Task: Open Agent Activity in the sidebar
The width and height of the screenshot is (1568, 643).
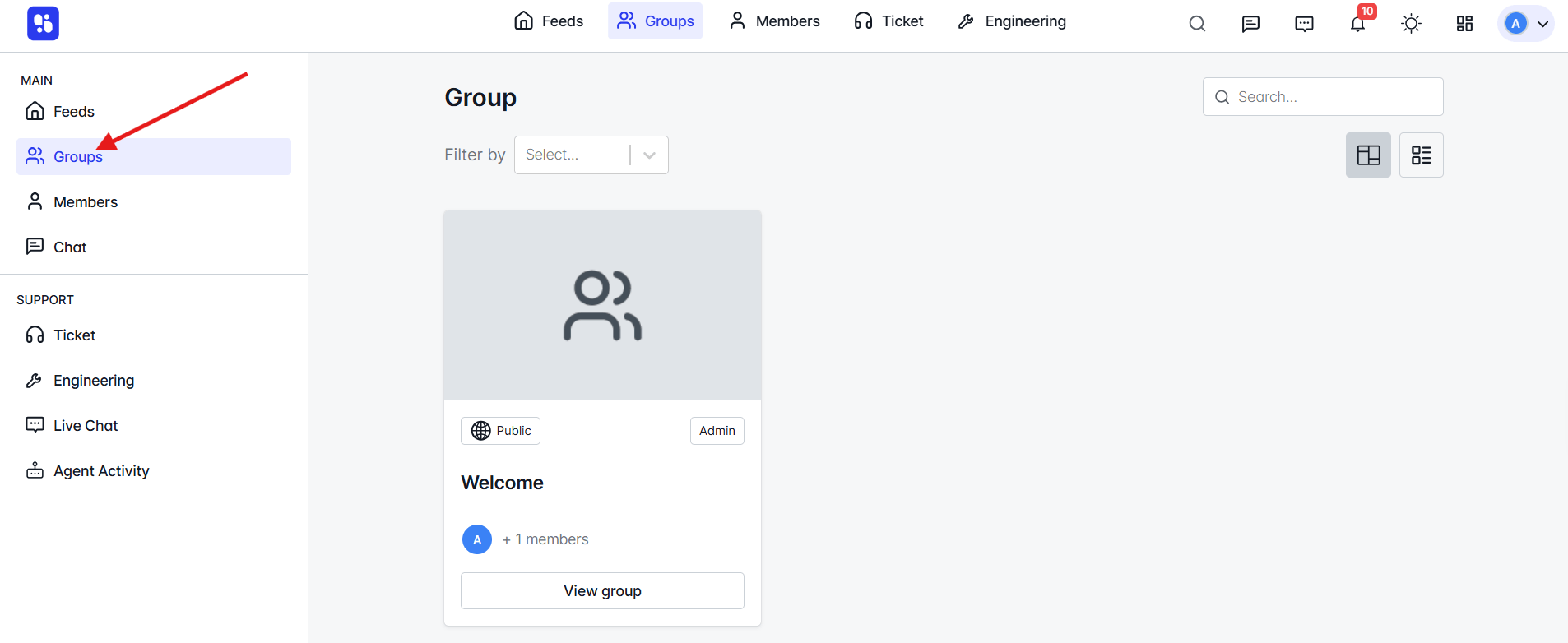Action: pyautogui.click(x=154, y=470)
